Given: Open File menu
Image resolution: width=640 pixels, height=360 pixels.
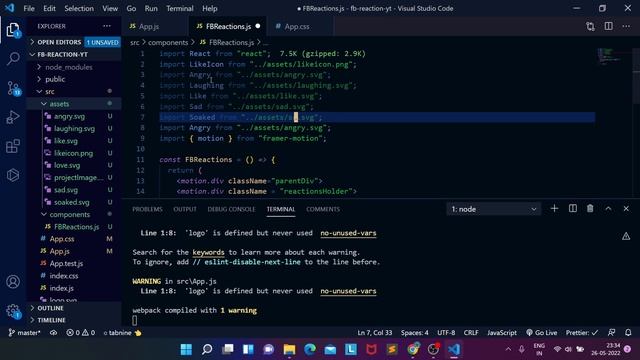Looking at the screenshot, I should 29,8.
